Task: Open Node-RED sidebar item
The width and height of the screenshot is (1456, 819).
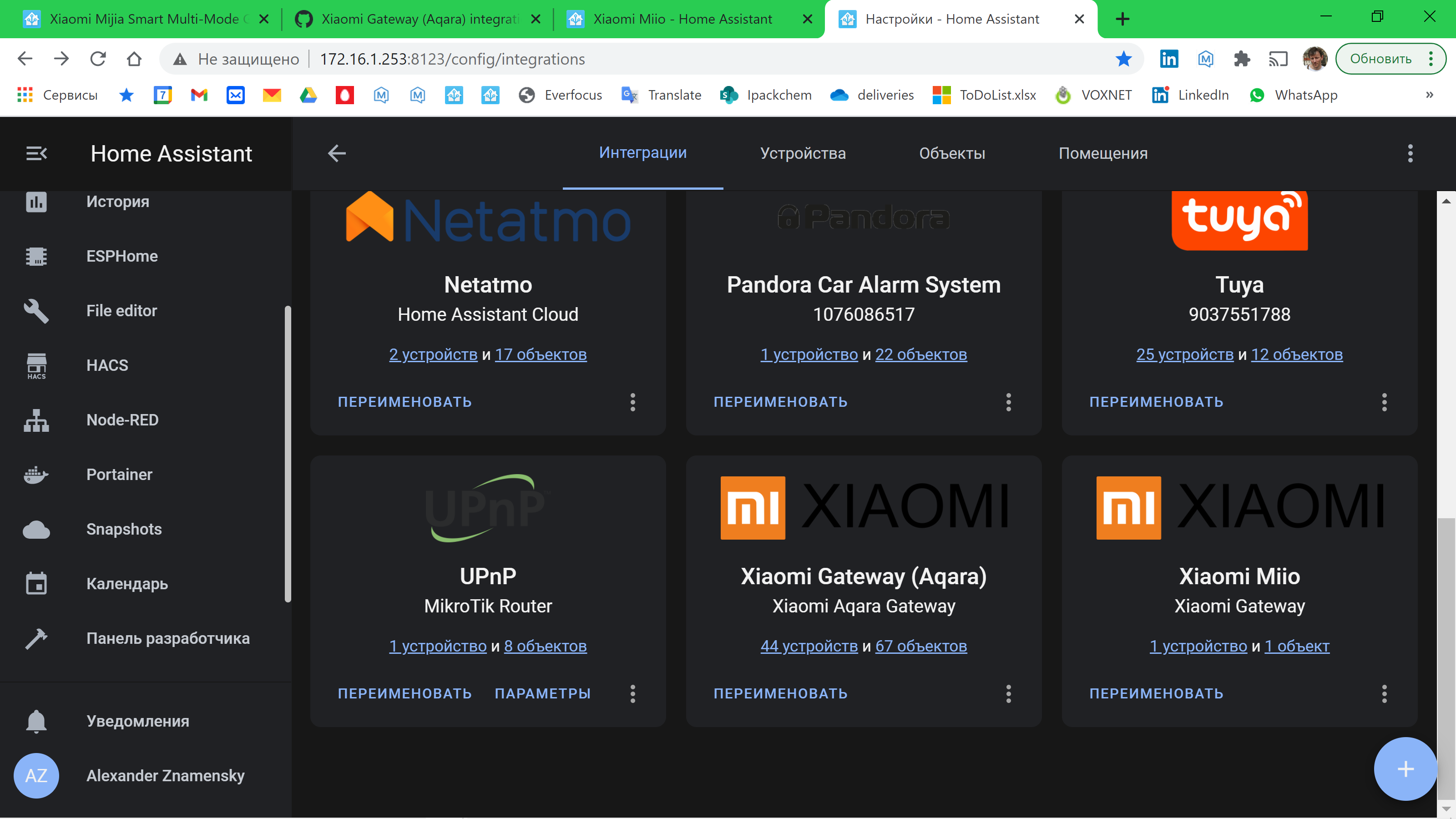Action: (x=122, y=420)
